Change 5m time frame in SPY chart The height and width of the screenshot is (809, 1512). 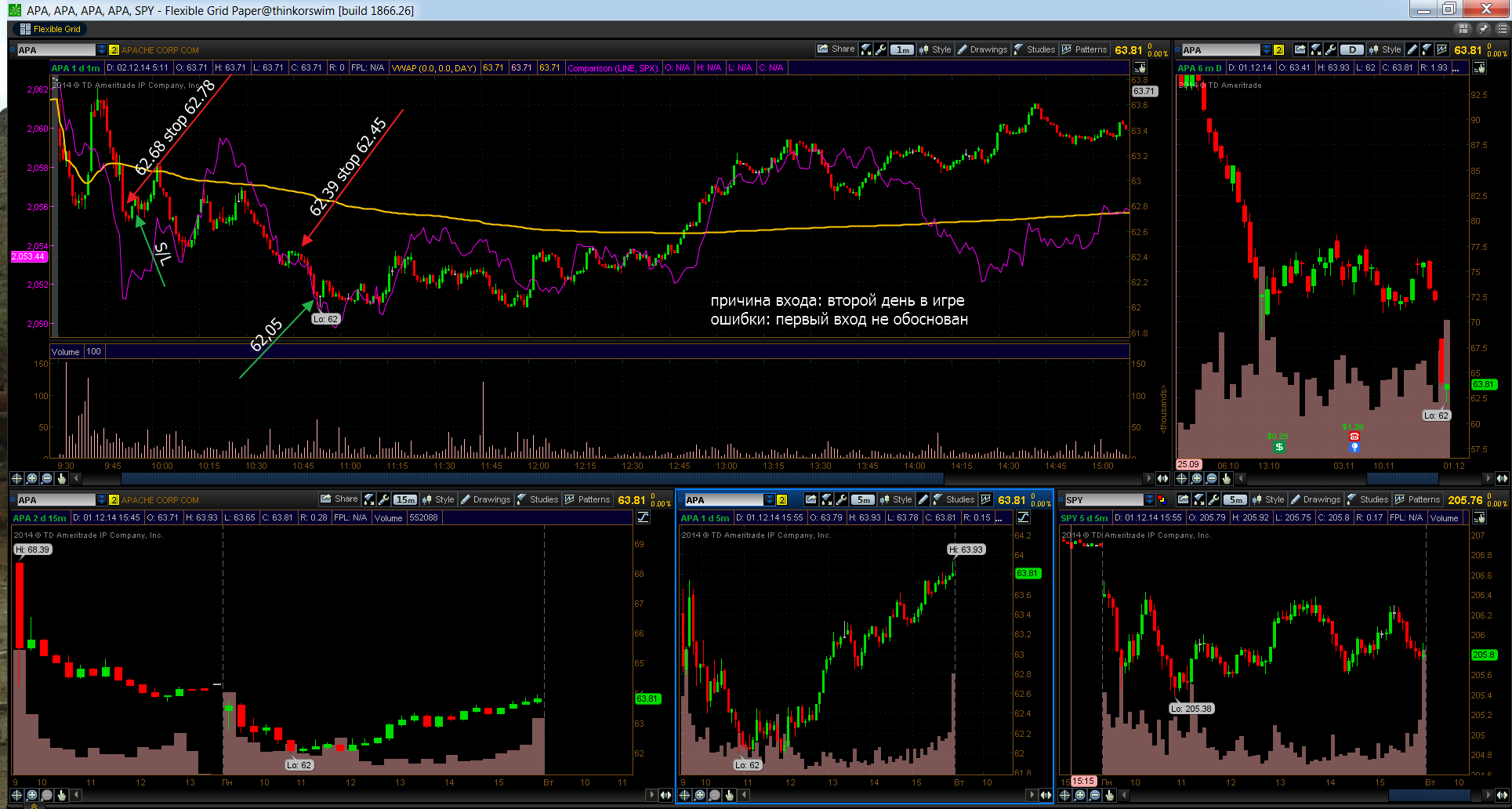click(x=1235, y=499)
